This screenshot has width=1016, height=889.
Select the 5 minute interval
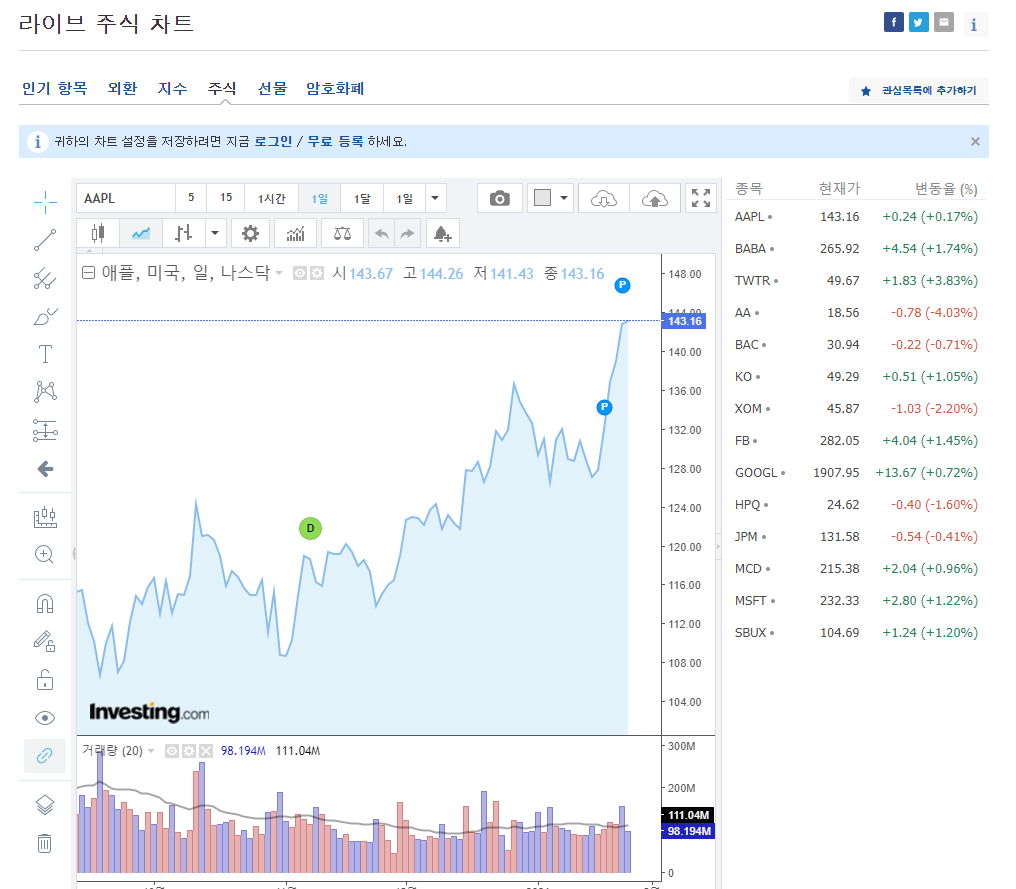(191, 198)
